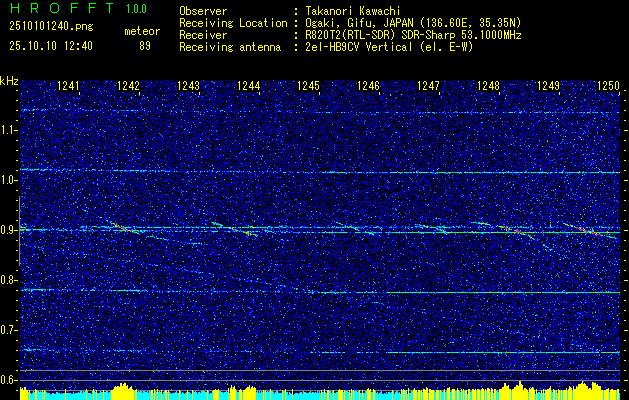Click the kHz axis unit label
Screen dimensions: 629x400
pos(9,81)
